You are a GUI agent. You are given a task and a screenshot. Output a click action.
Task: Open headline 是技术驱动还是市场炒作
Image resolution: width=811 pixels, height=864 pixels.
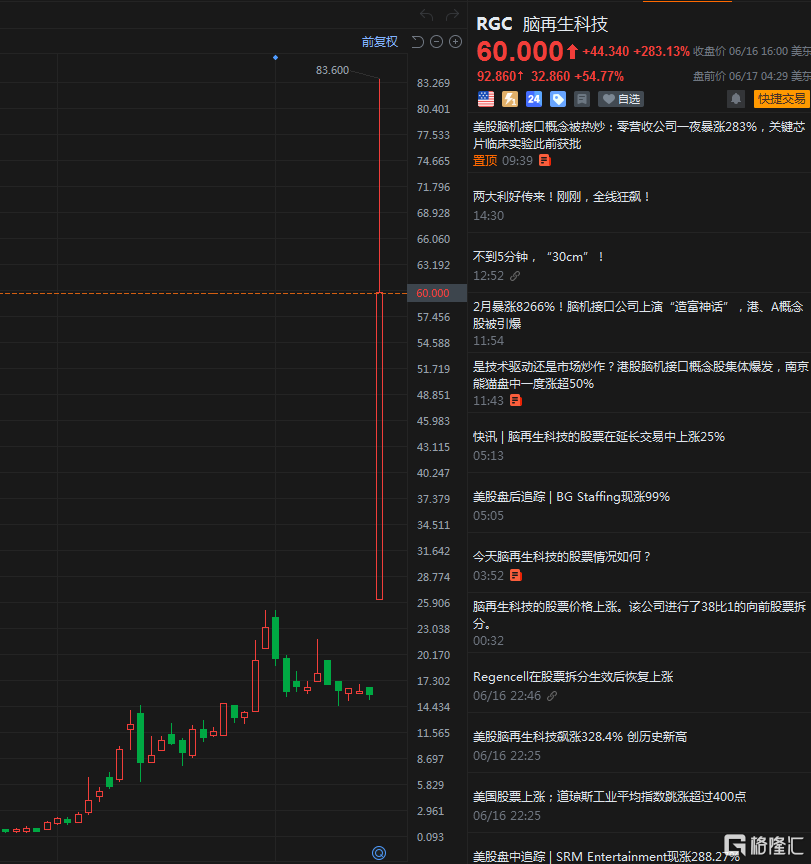(x=641, y=375)
